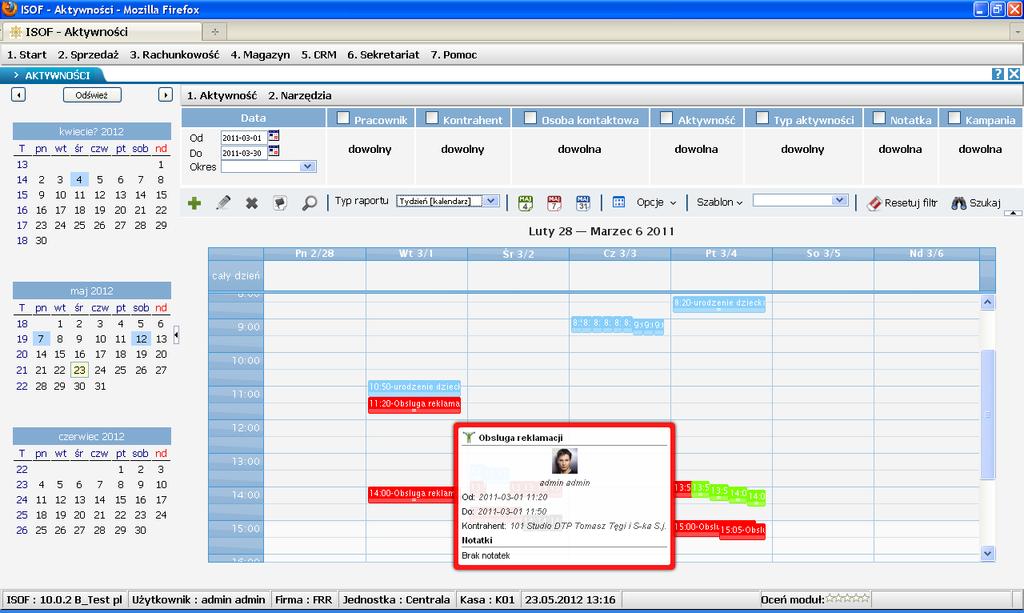The width and height of the screenshot is (1024, 613).
Task: Click the green plus add activity icon
Action: click(194, 203)
